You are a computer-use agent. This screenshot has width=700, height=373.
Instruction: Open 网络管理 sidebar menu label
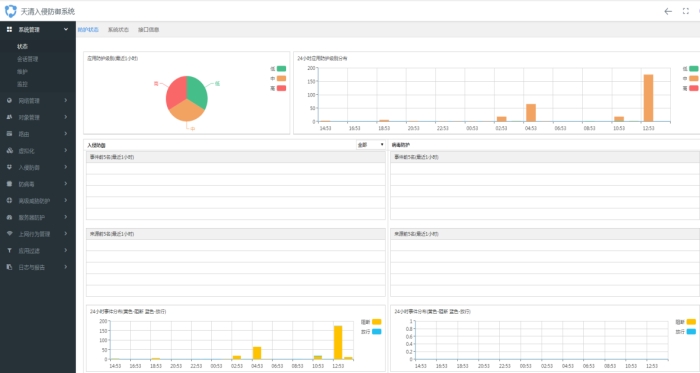(29, 101)
